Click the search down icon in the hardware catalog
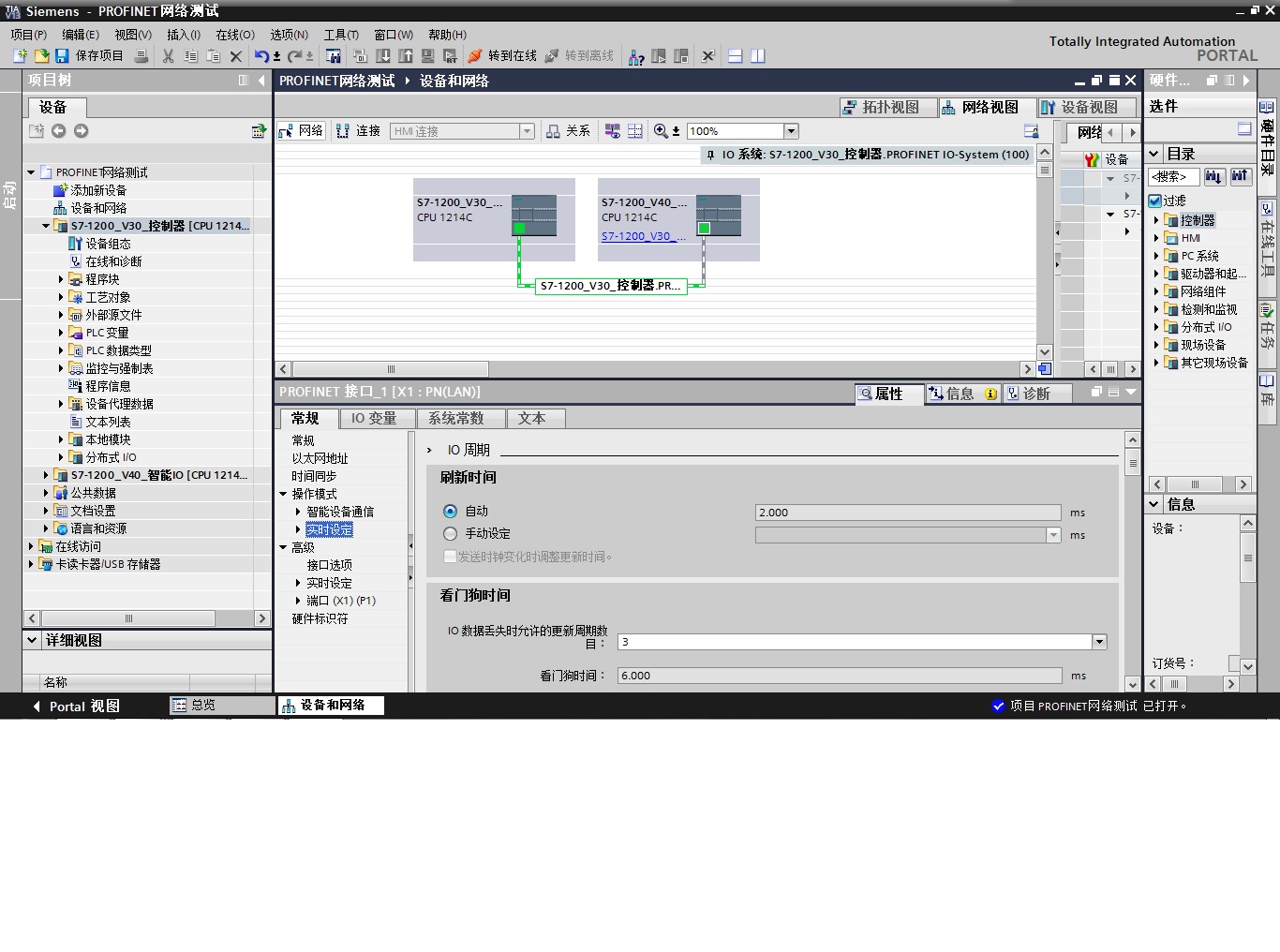 tap(1214, 176)
